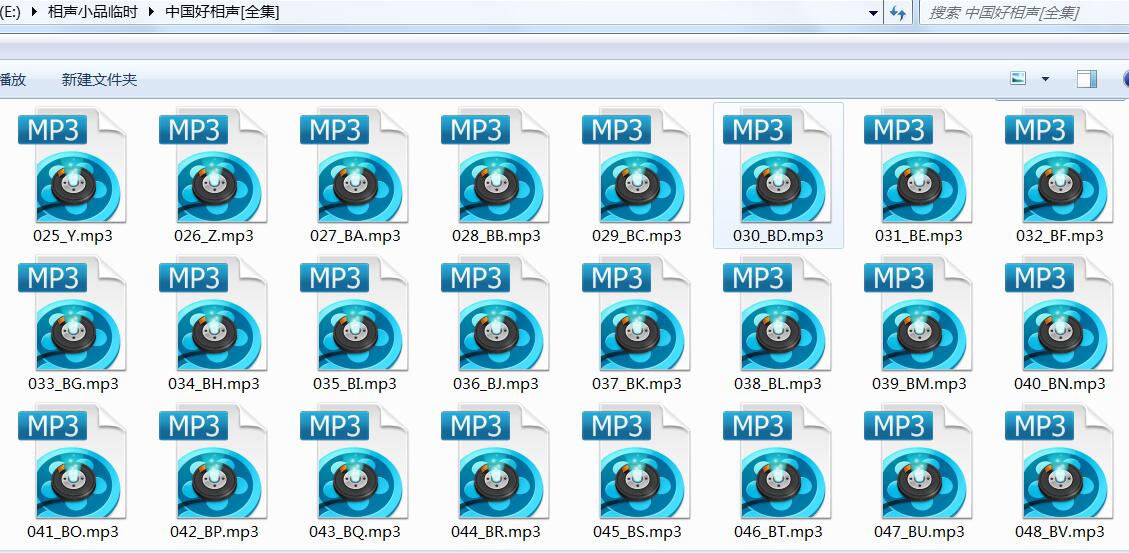
Task: Click the file name label 033_BG.mp3
Action: point(73,385)
